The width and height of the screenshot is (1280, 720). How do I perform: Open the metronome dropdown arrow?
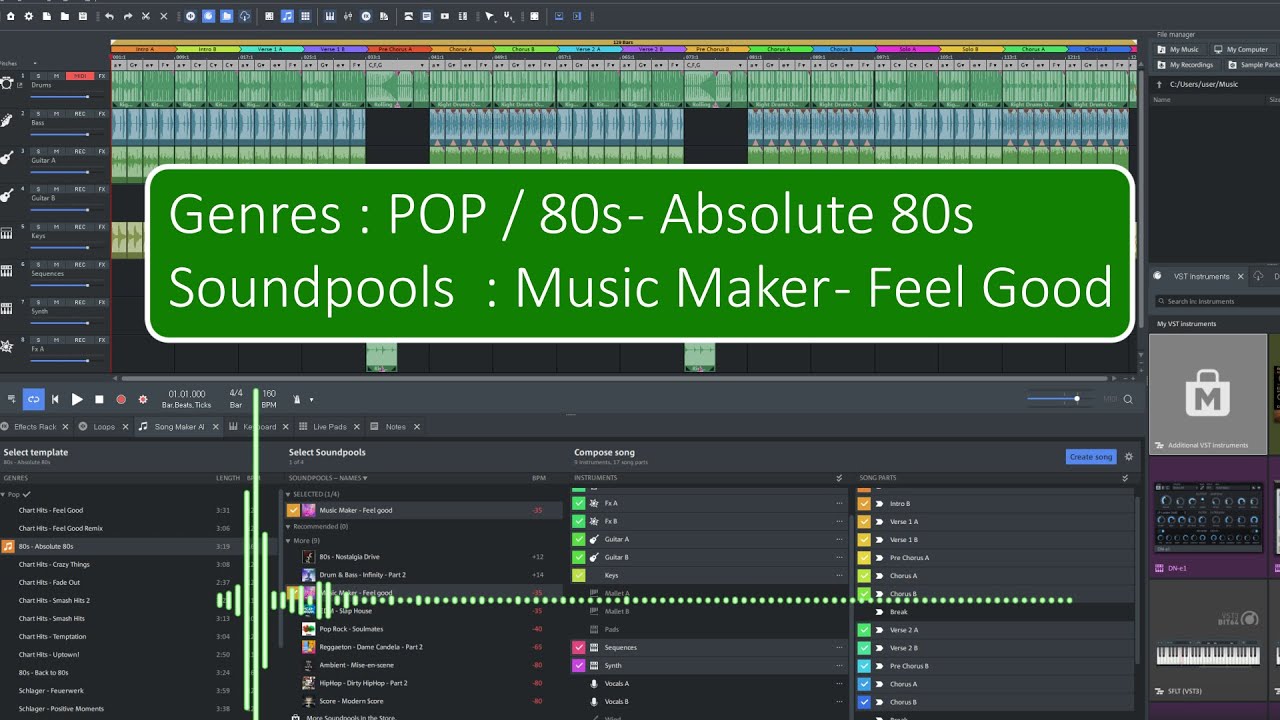pyautogui.click(x=311, y=399)
